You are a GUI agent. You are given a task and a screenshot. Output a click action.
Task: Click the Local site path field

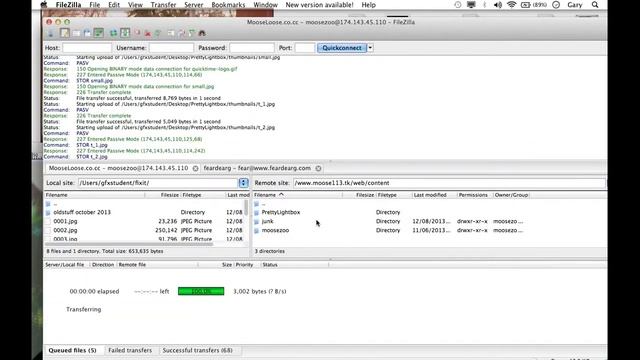(x=158, y=183)
